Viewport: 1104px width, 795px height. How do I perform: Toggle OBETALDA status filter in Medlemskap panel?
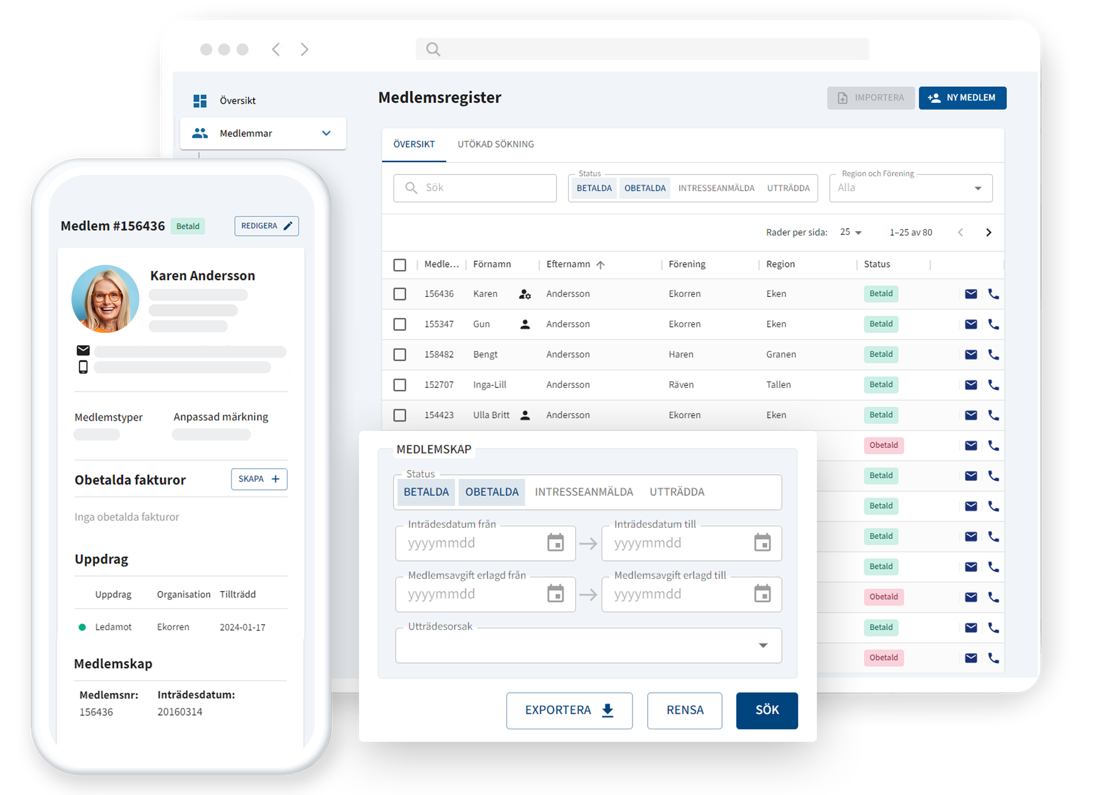click(492, 492)
